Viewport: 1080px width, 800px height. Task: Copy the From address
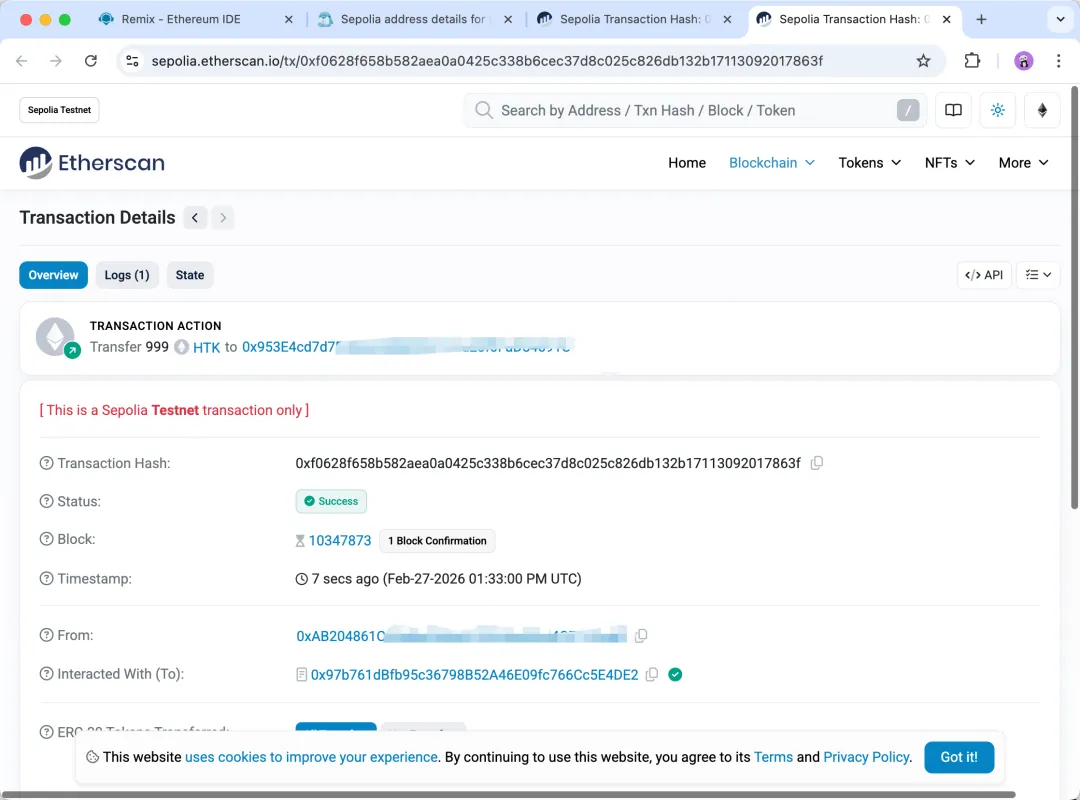(641, 635)
